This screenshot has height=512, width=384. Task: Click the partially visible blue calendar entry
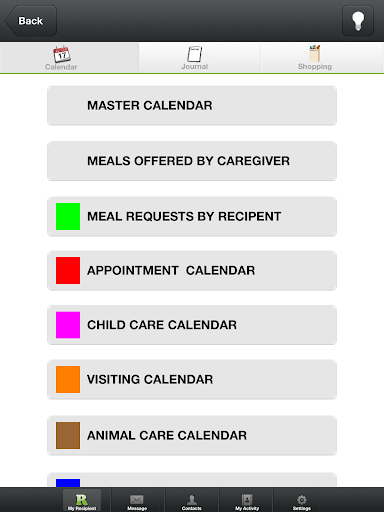click(192, 480)
